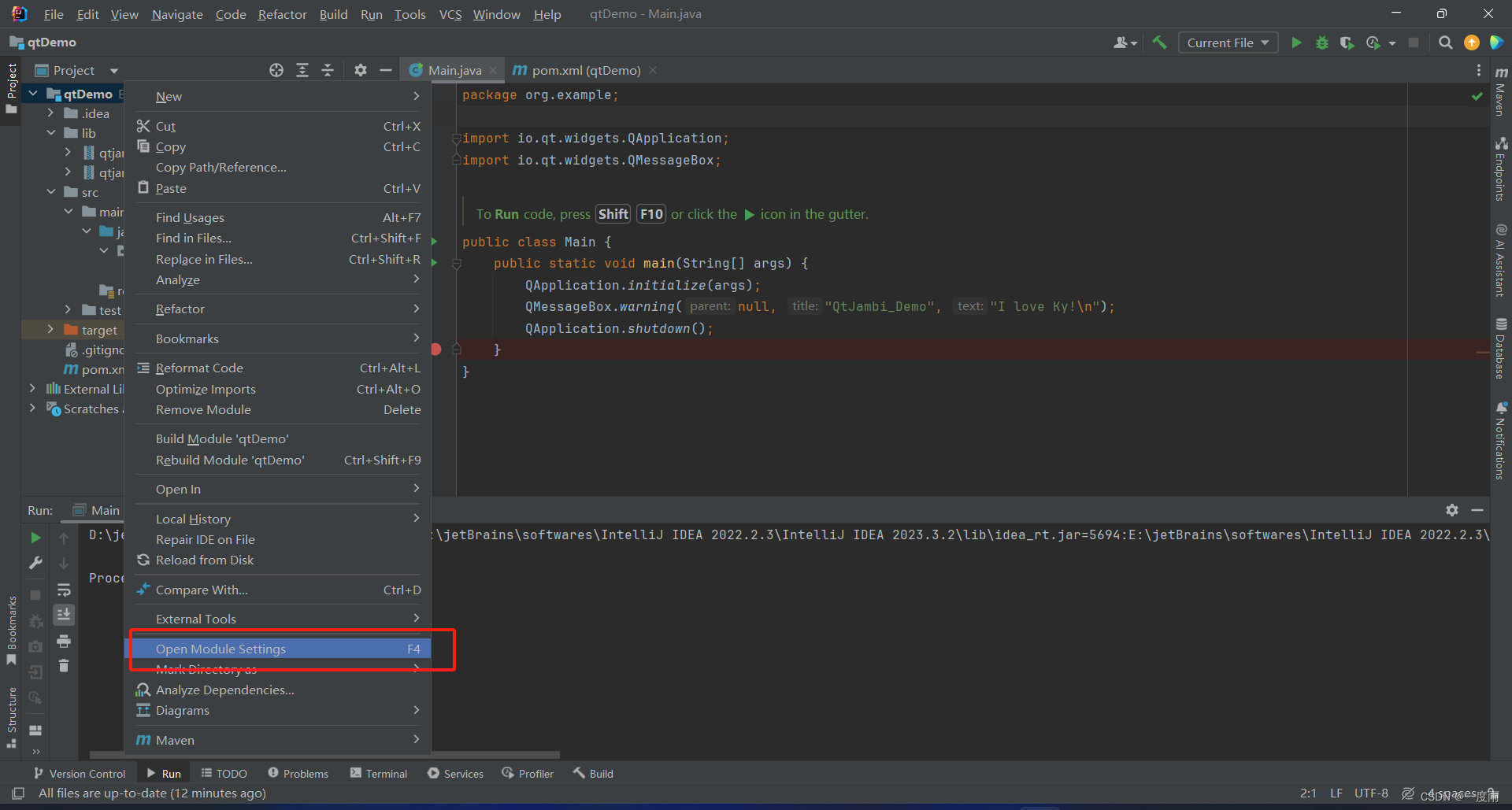Image resolution: width=1512 pixels, height=810 pixels.
Task: Disable the red breakpoint in the gutter
Action: 435,348
